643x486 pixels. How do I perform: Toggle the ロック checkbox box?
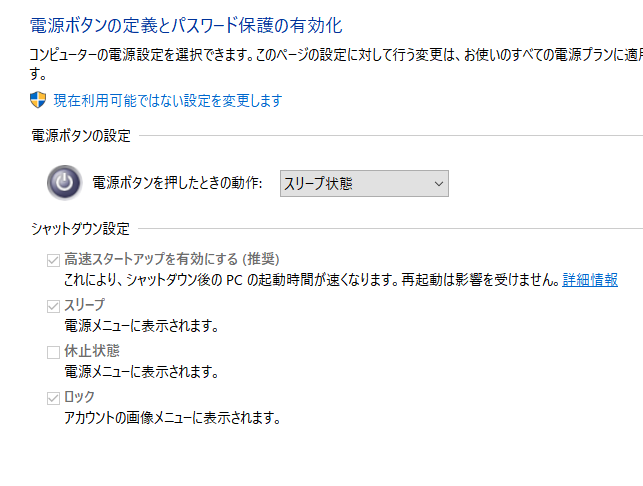[x=53, y=398]
